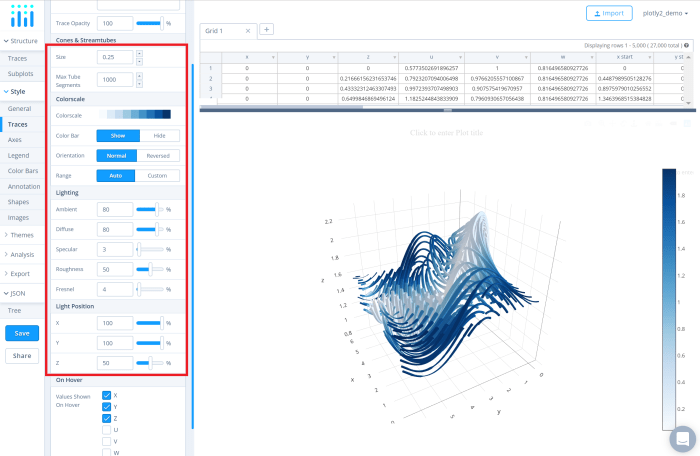
Task: Click the blue Save button
Action: tap(22, 333)
